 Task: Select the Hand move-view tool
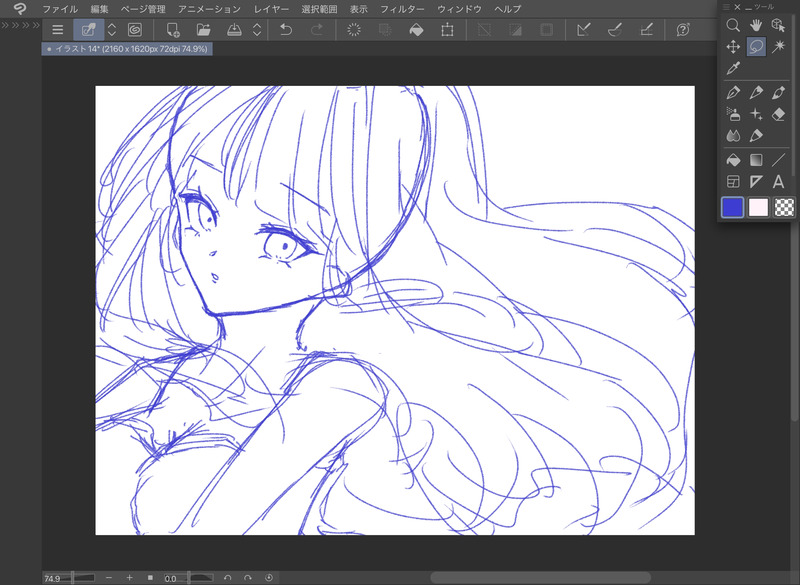pyautogui.click(x=756, y=25)
